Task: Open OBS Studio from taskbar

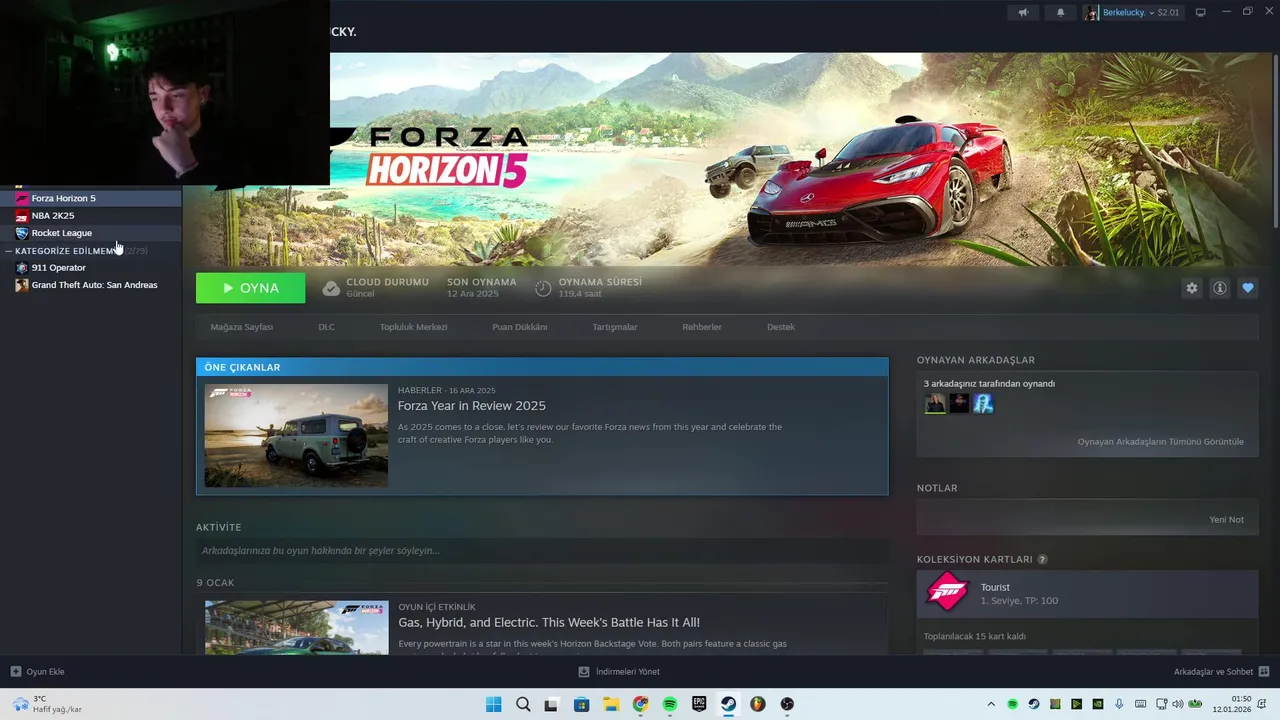Action: (787, 704)
